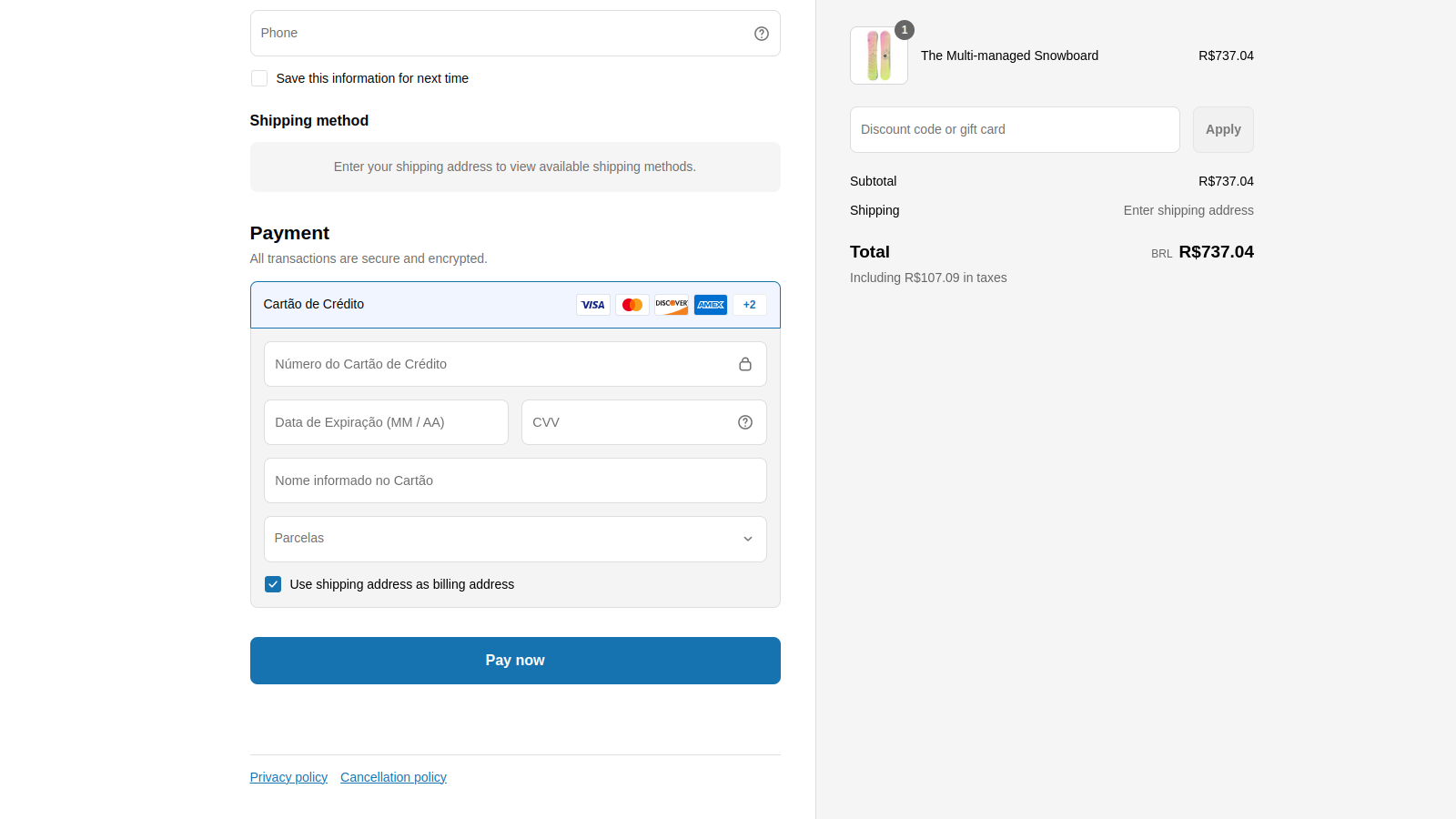The width and height of the screenshot is (1456, 819).
Task: Select the Cartão de Crédito payment option
Action: [x=515, y=305]
